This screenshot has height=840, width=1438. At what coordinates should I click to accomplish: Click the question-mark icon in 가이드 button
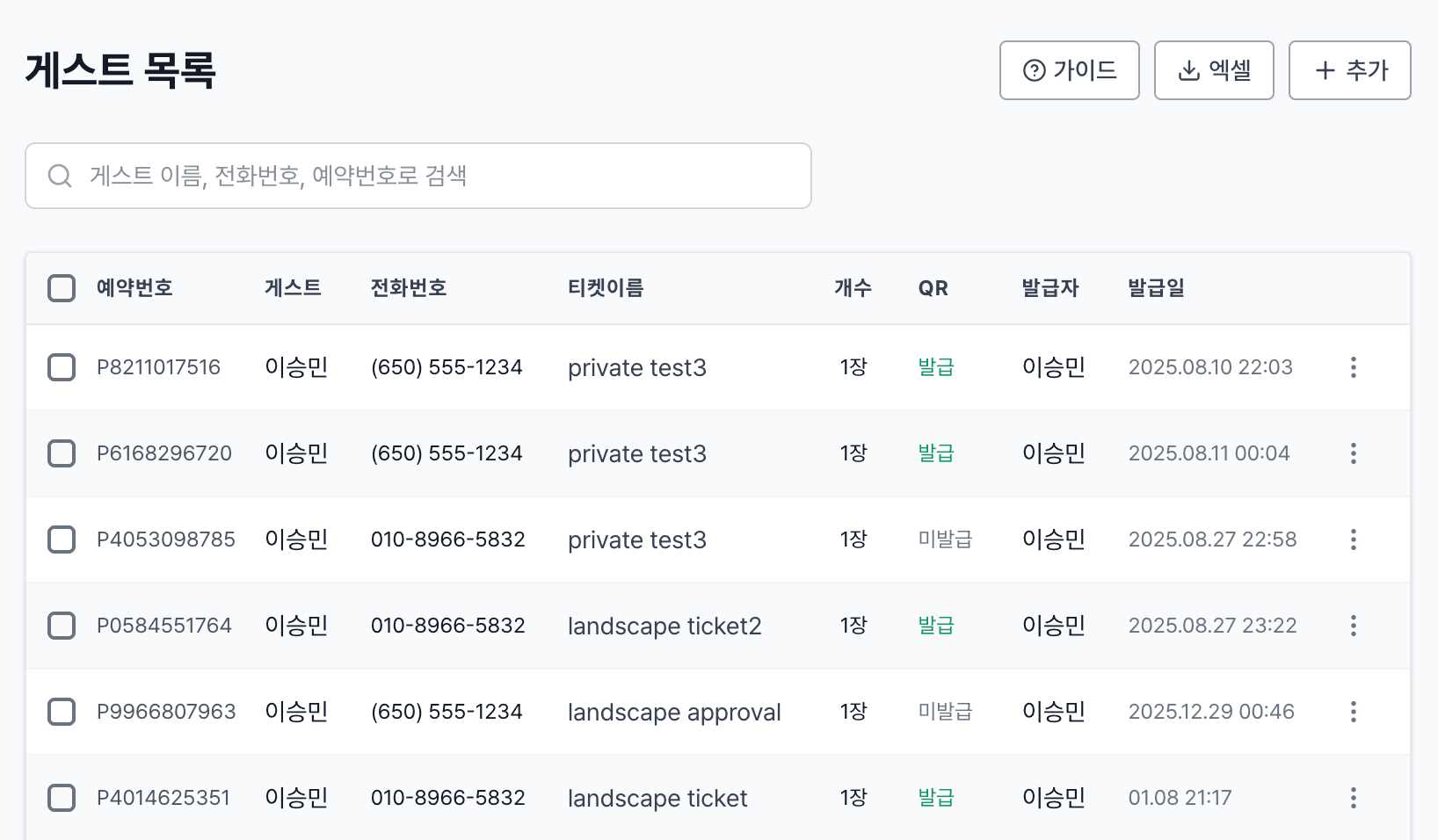[x=1035, y=70]
